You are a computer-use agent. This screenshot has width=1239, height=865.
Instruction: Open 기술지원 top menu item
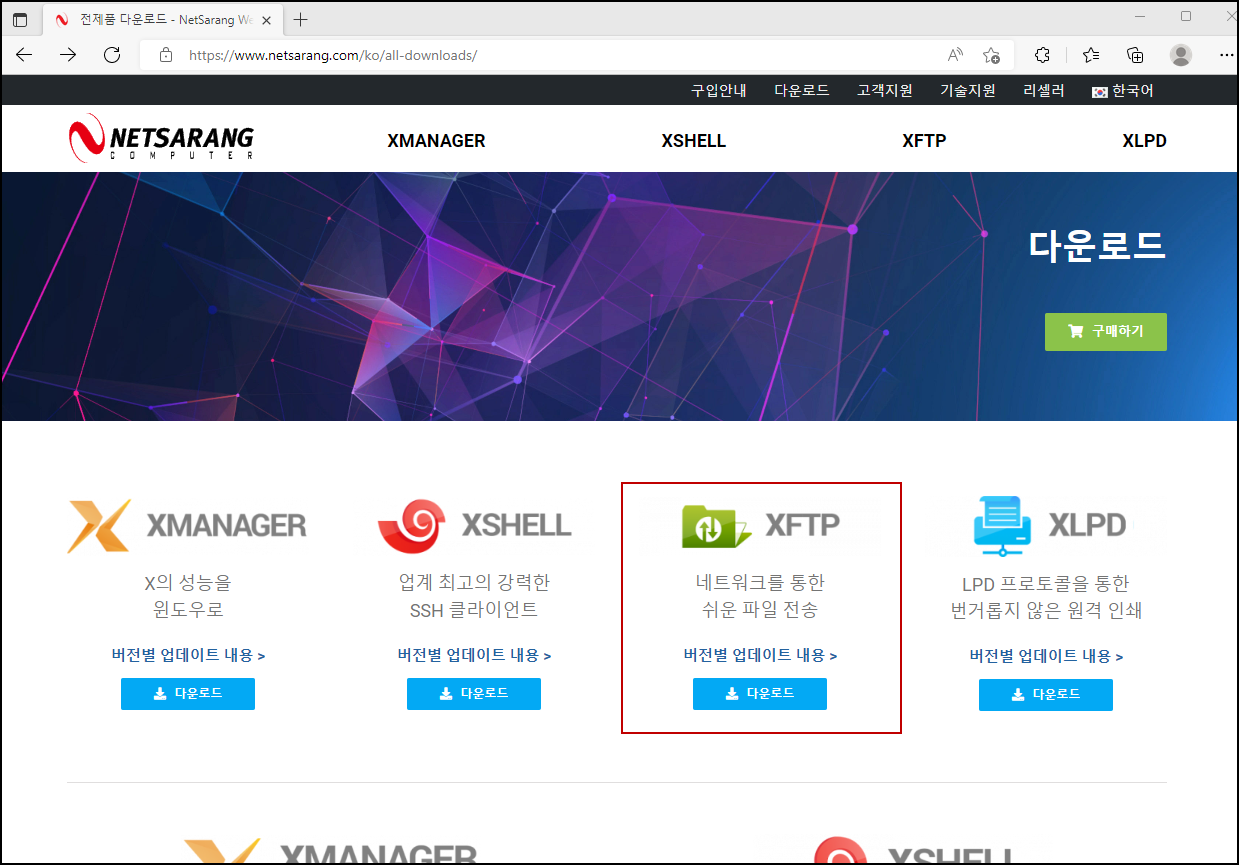pos(968,90)
